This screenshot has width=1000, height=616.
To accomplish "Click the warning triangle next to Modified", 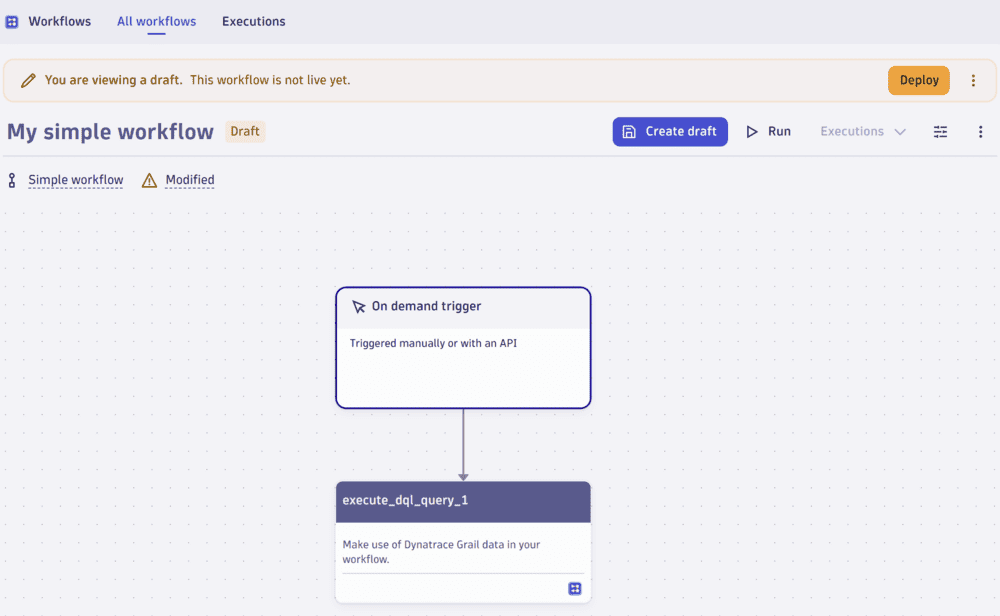I will click(x=148, y=180).
